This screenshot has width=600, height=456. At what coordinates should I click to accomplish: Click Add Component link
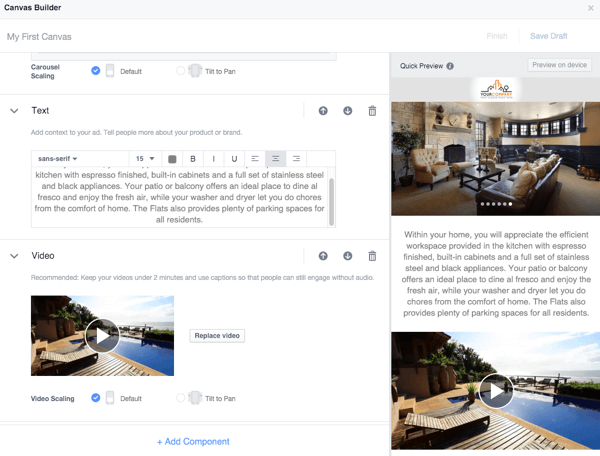(193, 441)
